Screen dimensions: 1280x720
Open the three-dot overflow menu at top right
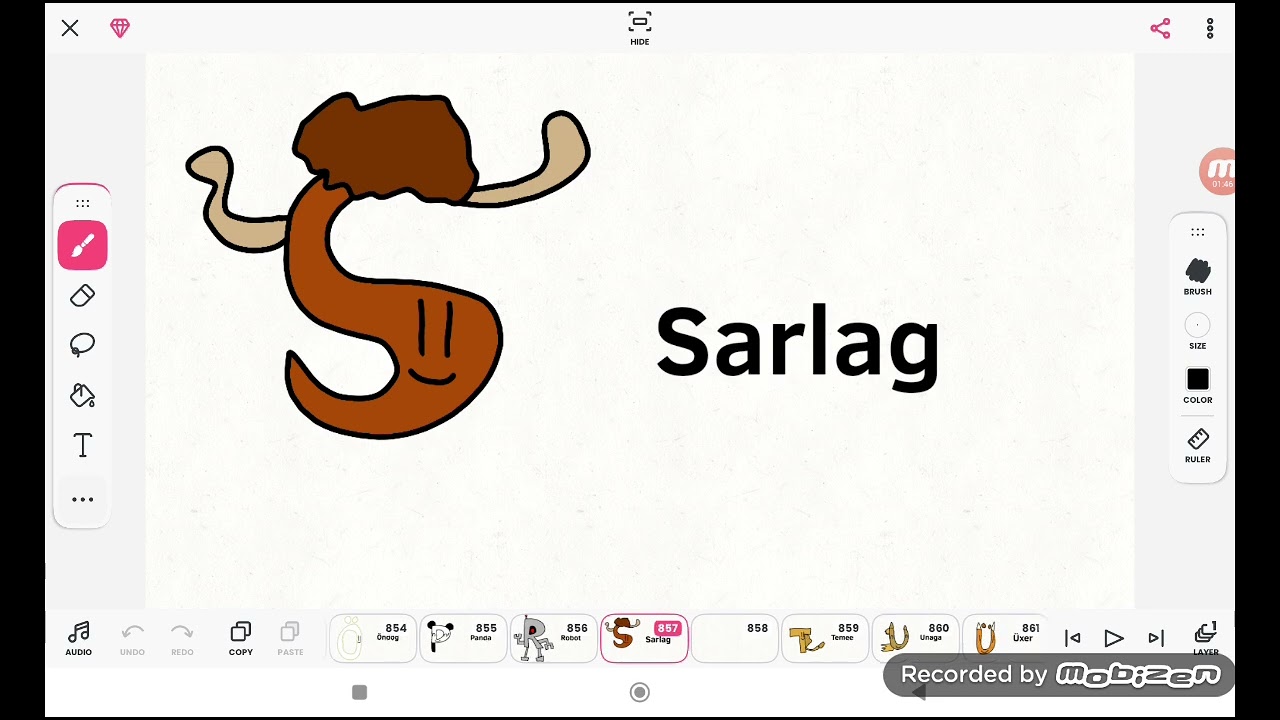coord(1210,28)
